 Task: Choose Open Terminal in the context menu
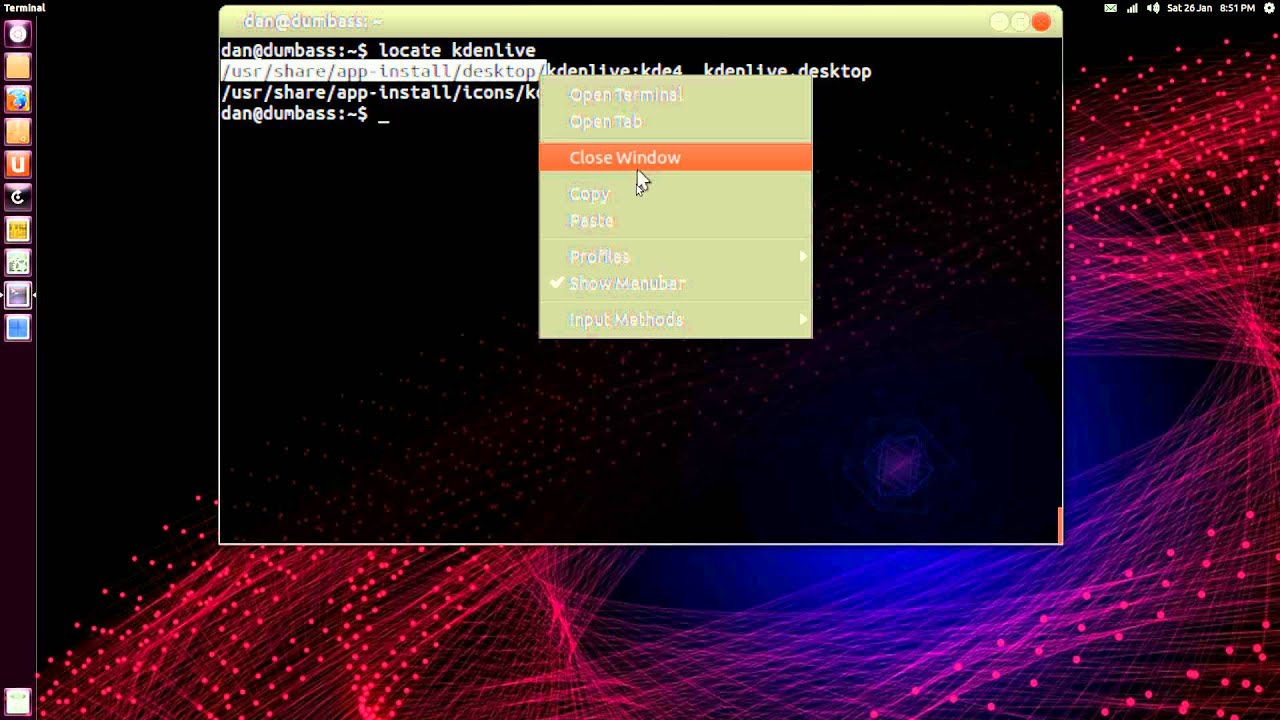[x=675, y=95]
